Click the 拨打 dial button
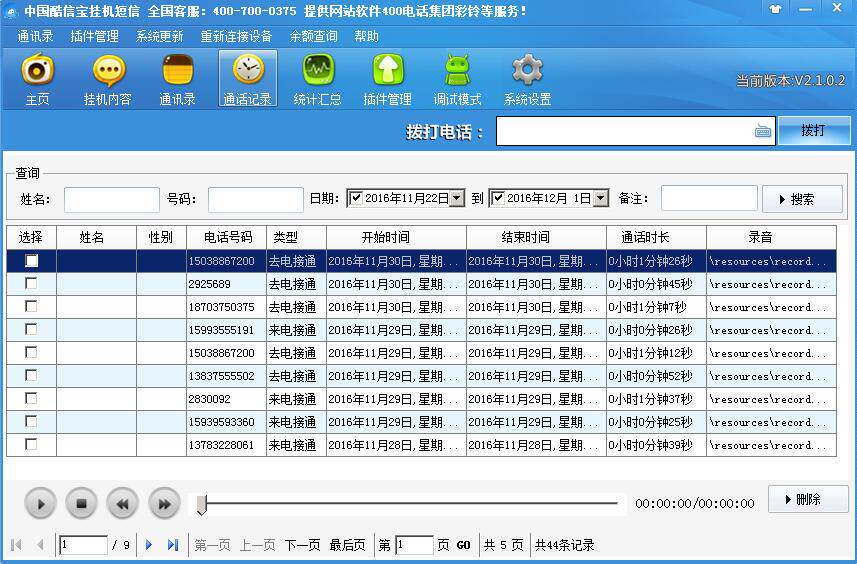 point(814,131)
